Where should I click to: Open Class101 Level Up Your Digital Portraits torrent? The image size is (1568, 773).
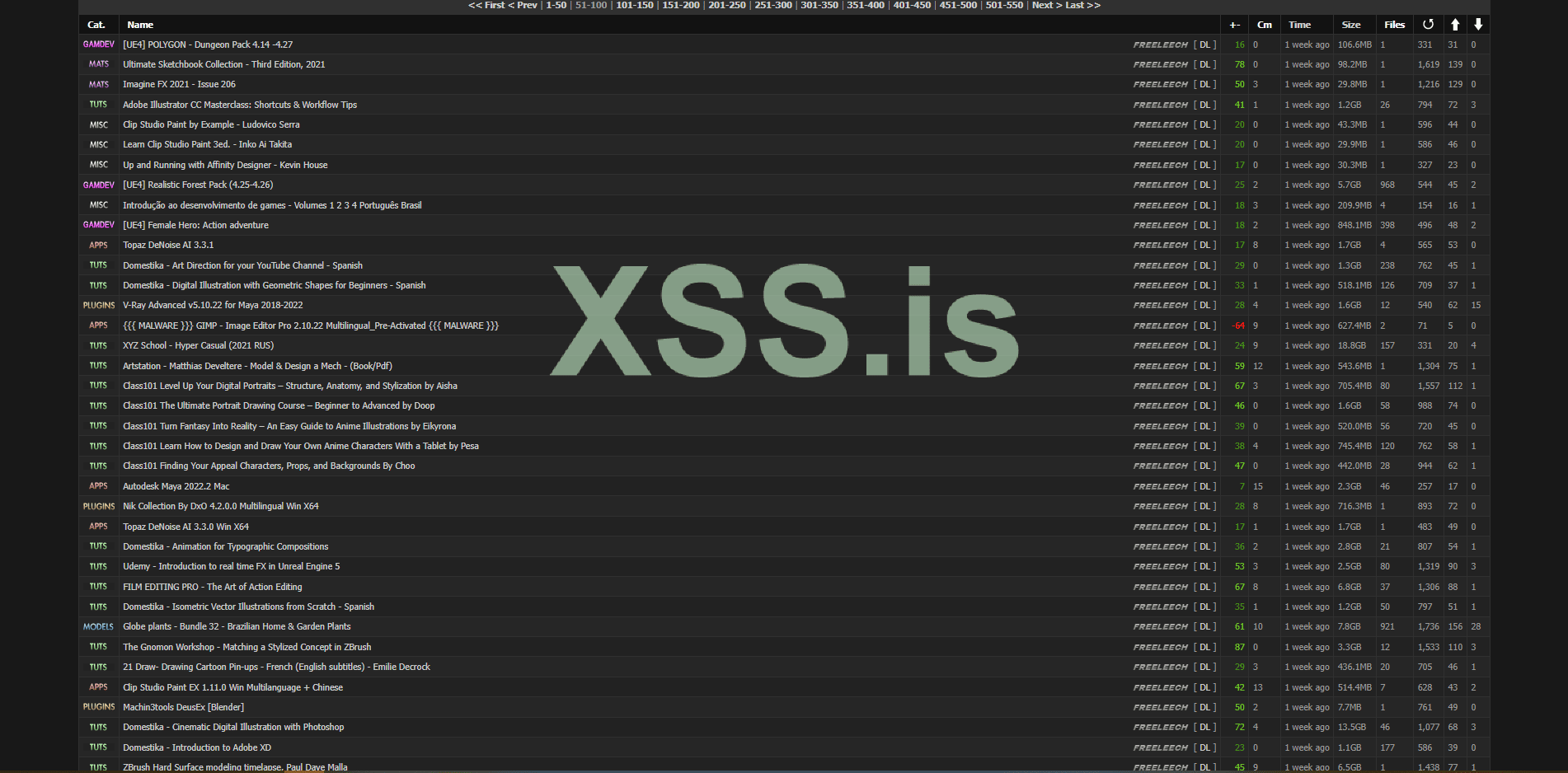click(x=290, y=386)
